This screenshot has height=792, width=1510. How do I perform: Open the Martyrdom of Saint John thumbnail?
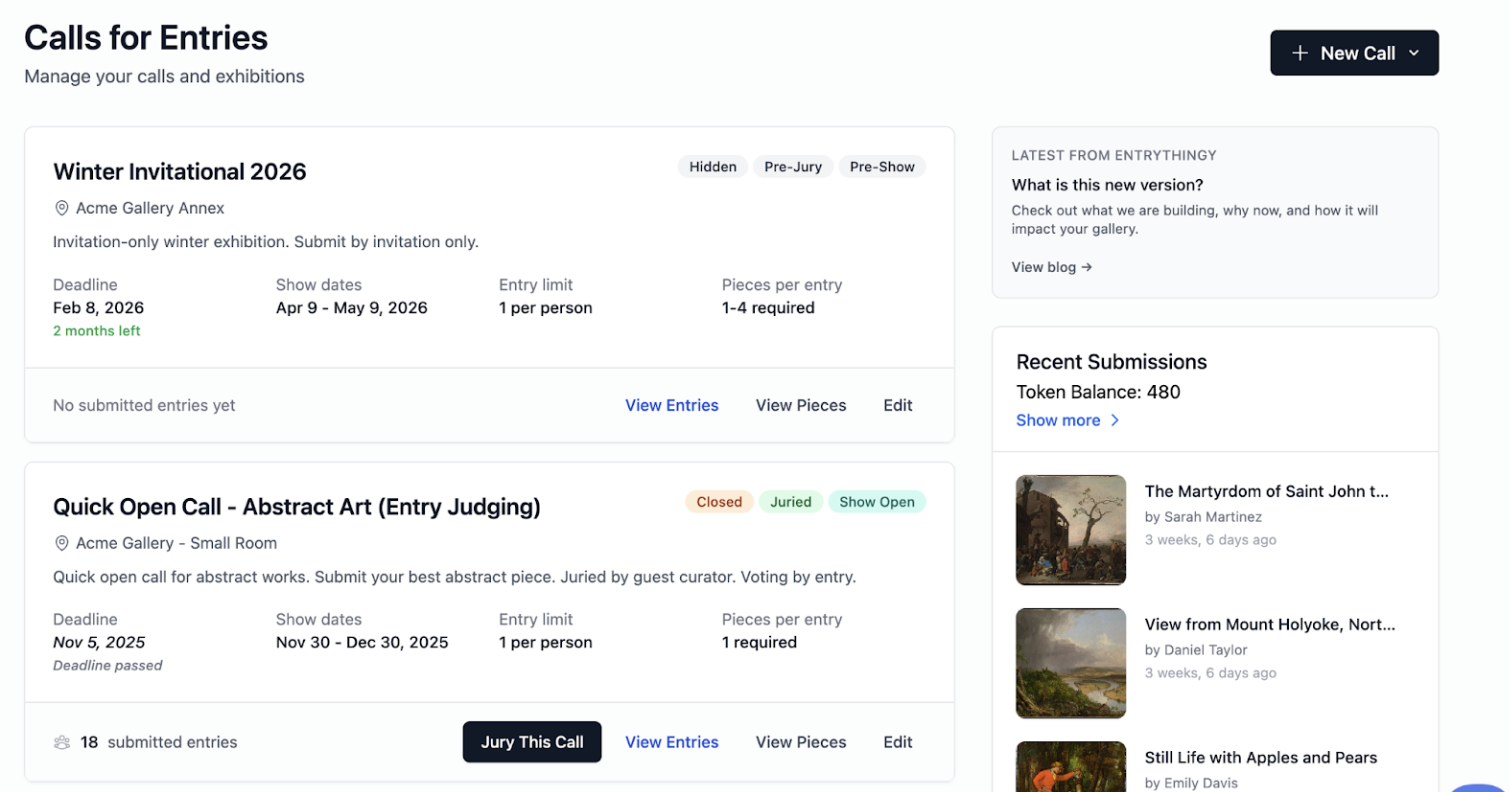(1070, 530)
